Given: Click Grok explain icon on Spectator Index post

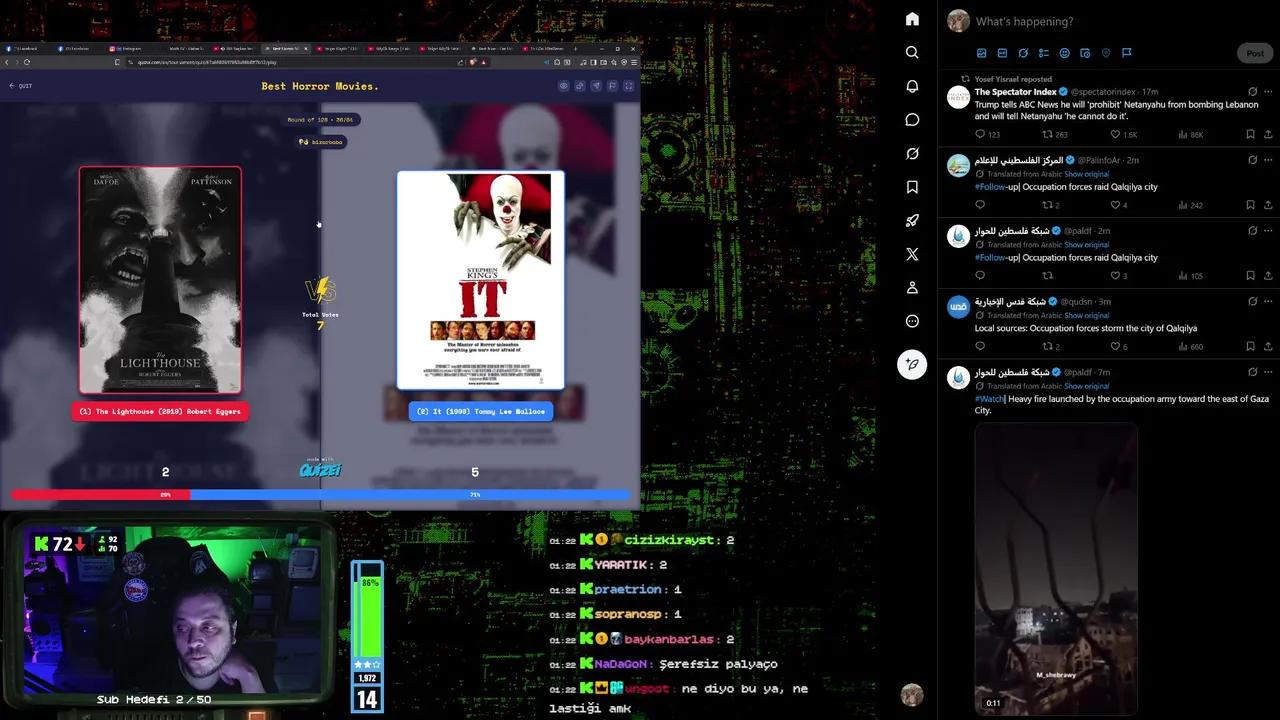Looking at the screenshot, I should click(x=1252, y=92).
